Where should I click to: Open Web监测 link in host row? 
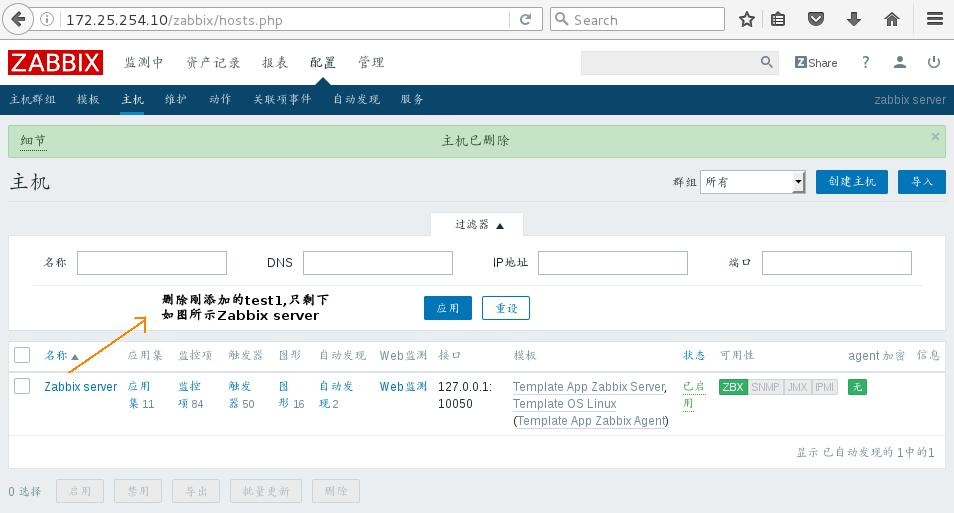point(403,387)
